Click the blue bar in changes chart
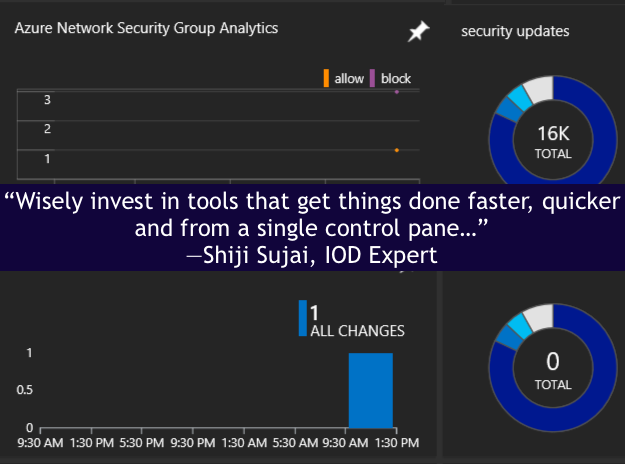This screenshot has width=625, height=464. point(371,390)
